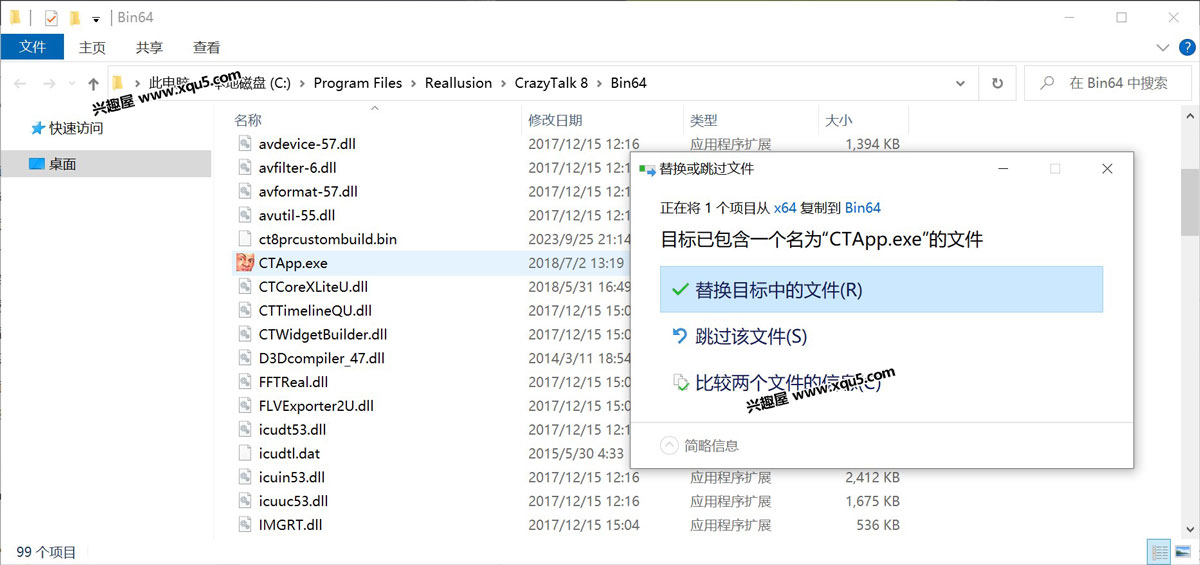Click the 2,412 KB size cell
This screenshot has width=1200, height=565.
(872, 478)
